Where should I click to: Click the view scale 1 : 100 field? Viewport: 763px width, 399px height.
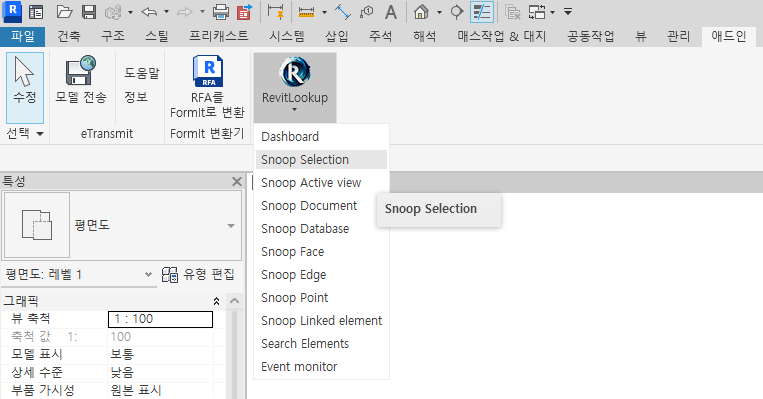pos(160,319)
